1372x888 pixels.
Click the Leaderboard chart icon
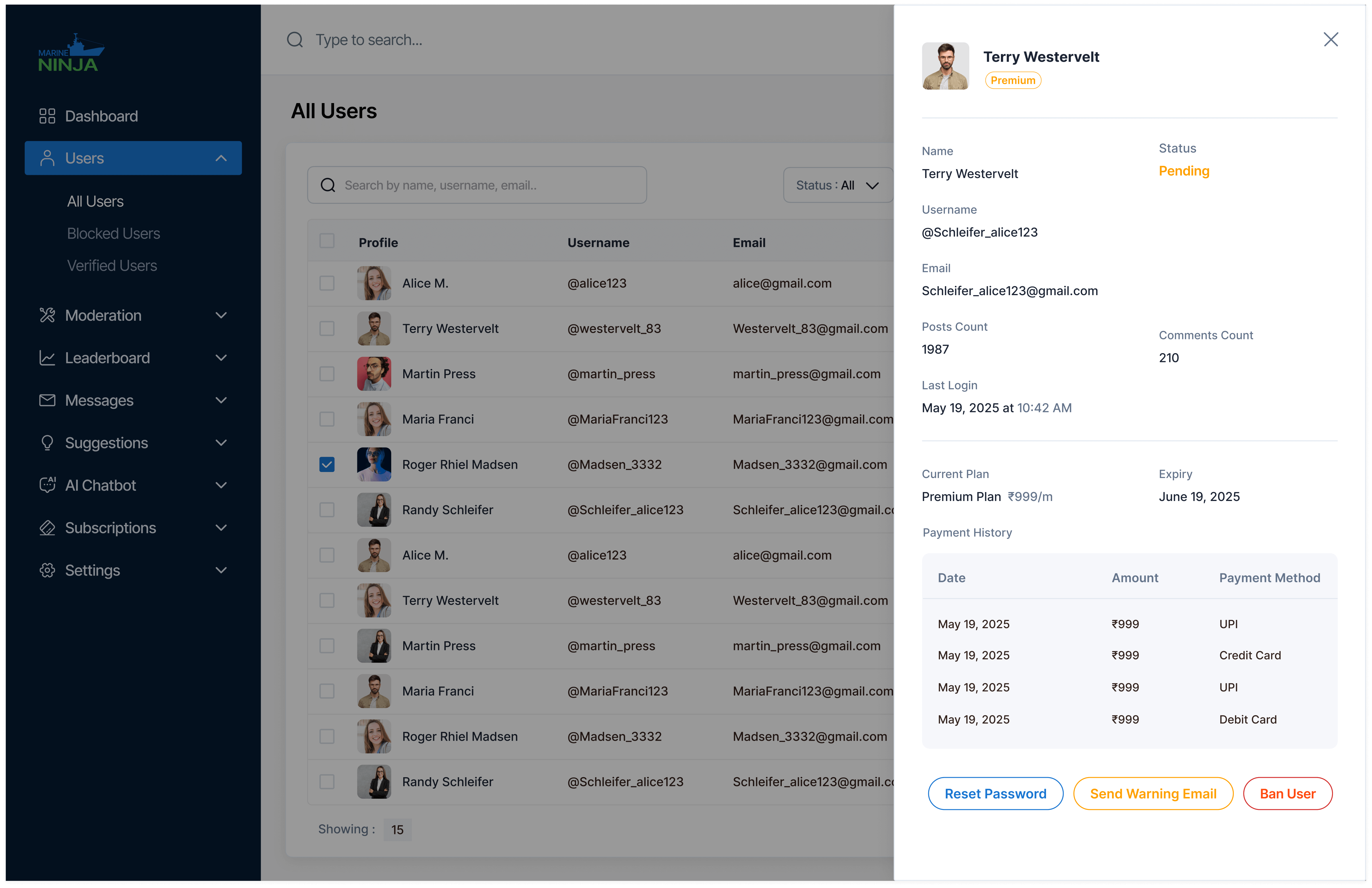(x=47, y=358)
